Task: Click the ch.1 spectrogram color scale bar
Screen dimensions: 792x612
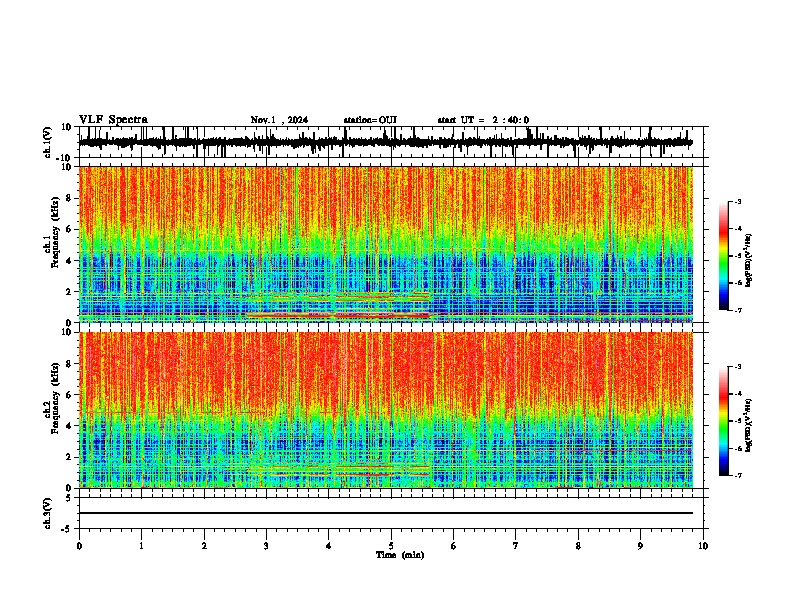Action: point(724,256)
